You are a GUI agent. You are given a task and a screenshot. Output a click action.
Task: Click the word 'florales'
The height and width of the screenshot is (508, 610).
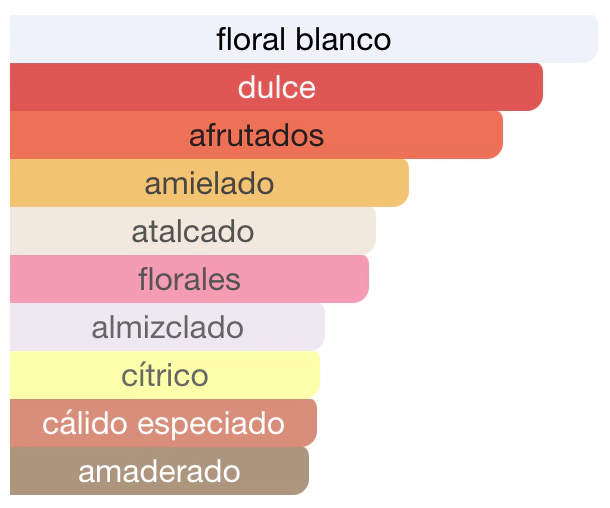point(189,279)
